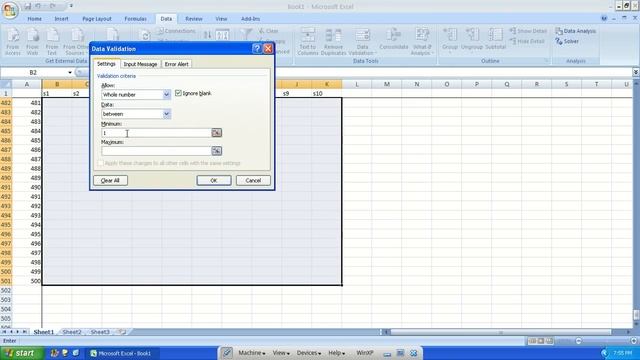Check Apply these changes to all cells
The height and width of the screenshot is (360, 640).
100,163
